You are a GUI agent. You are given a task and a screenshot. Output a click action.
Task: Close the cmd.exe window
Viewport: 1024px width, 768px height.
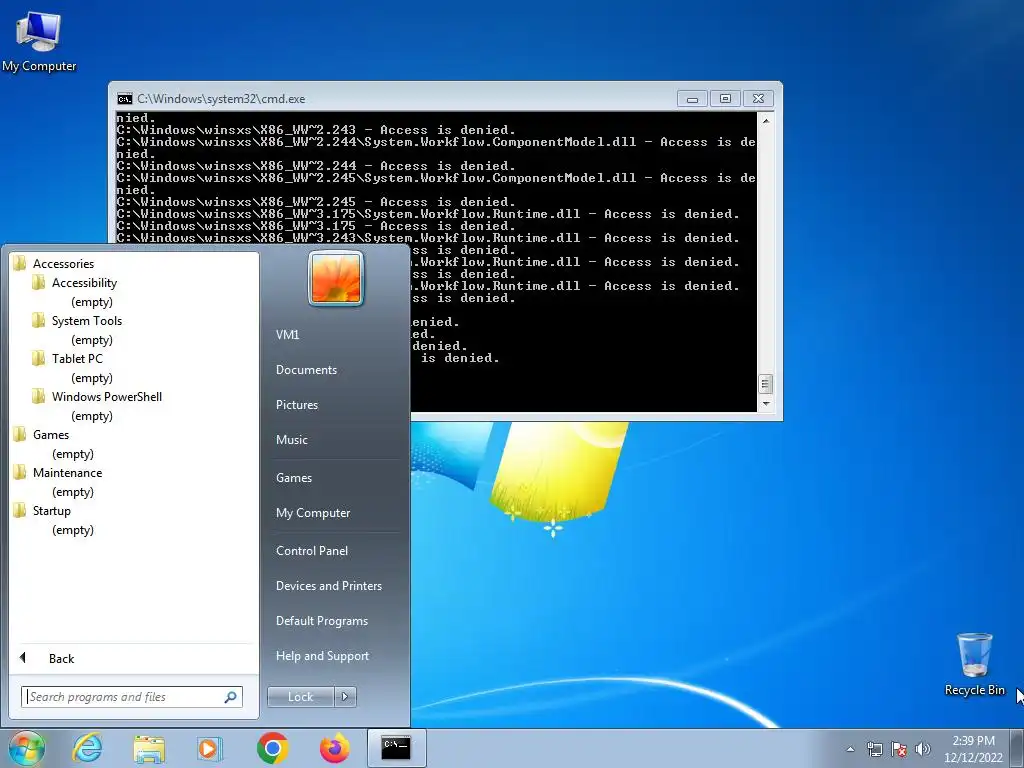tap(758, 99)
